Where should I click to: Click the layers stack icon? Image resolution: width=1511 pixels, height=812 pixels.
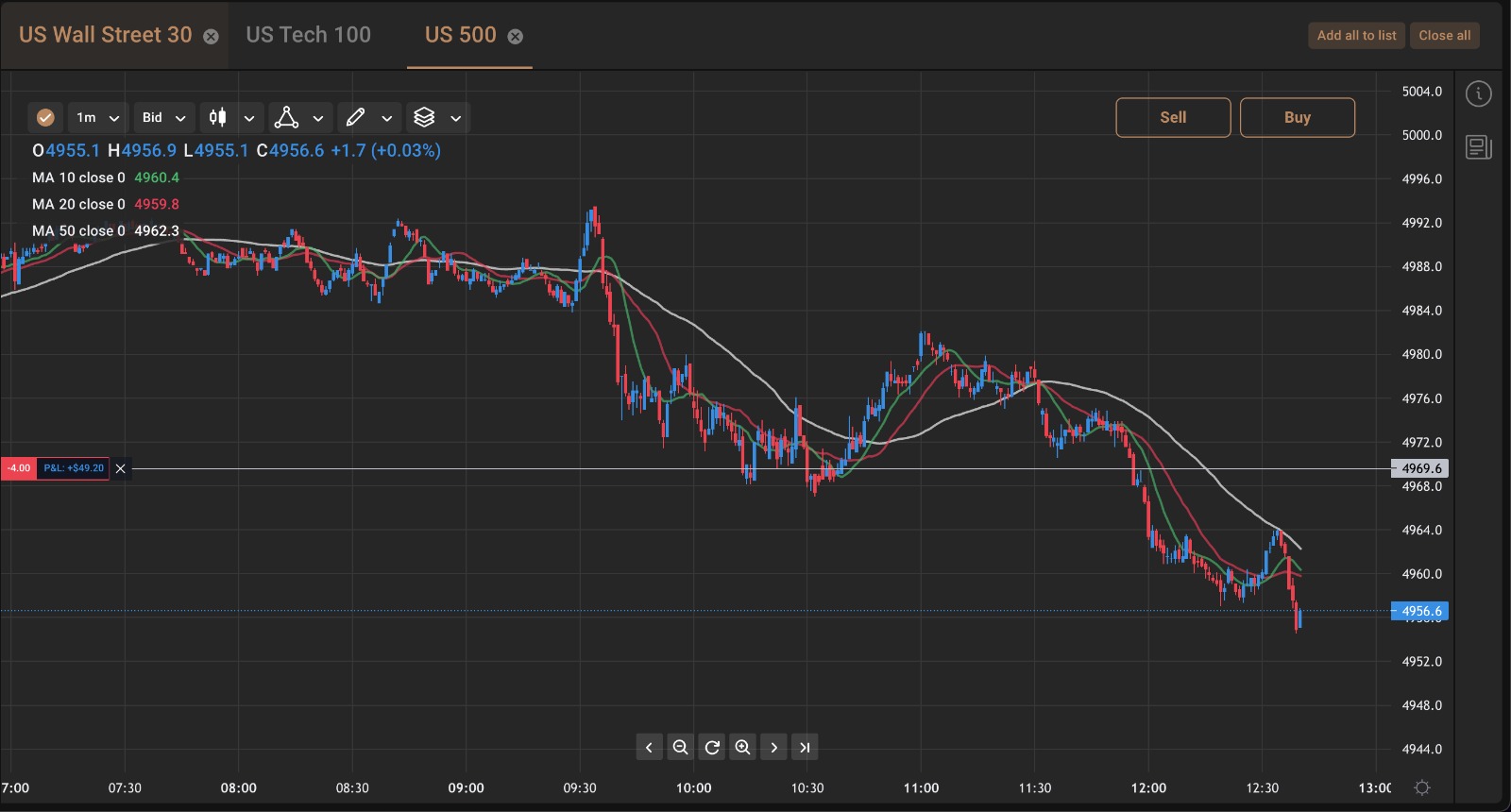point(425,117)
